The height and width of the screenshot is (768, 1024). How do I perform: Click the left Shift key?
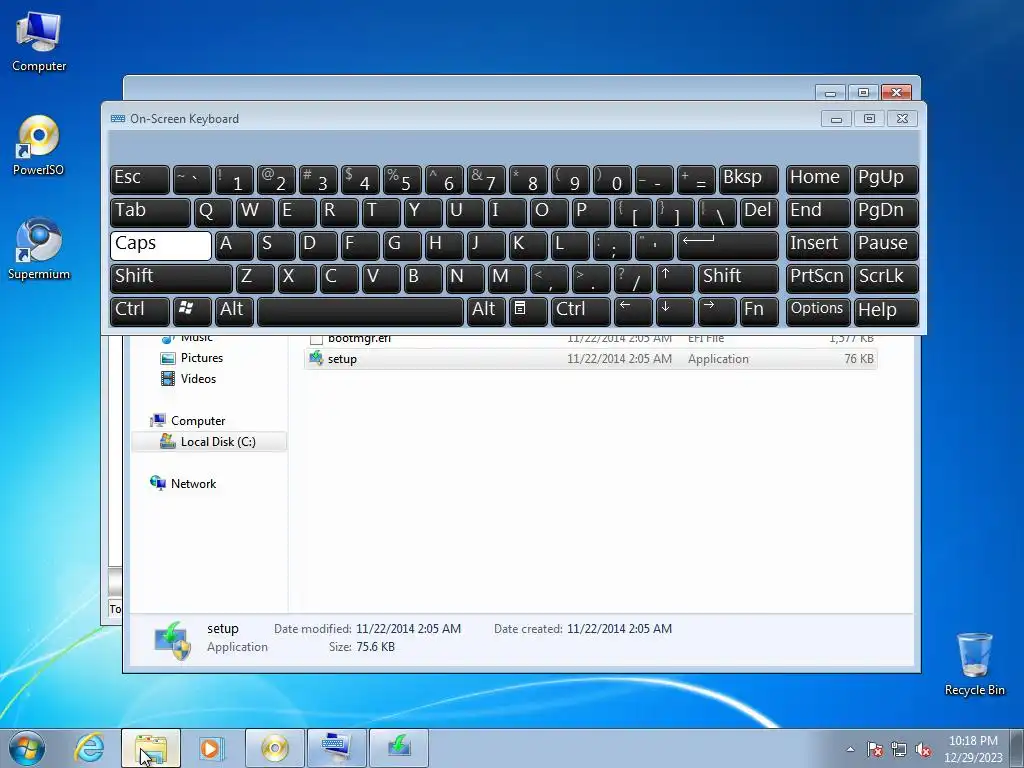[171, 278]
